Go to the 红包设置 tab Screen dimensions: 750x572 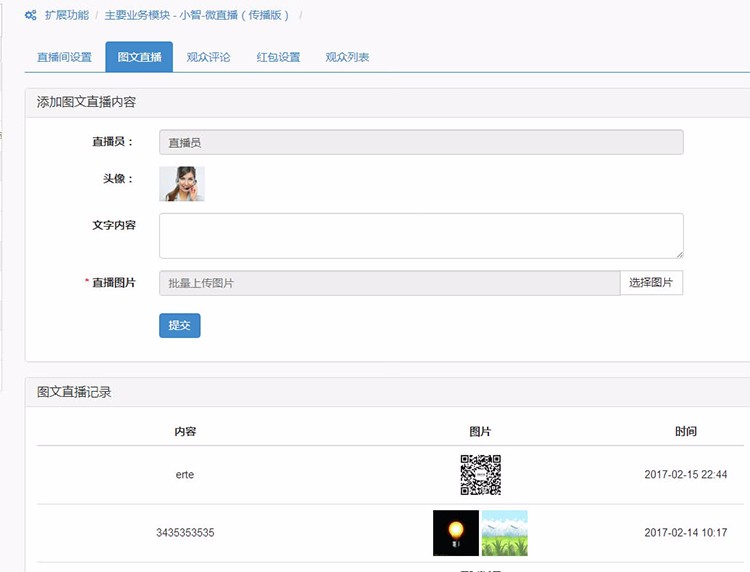[x=278, y=57]
